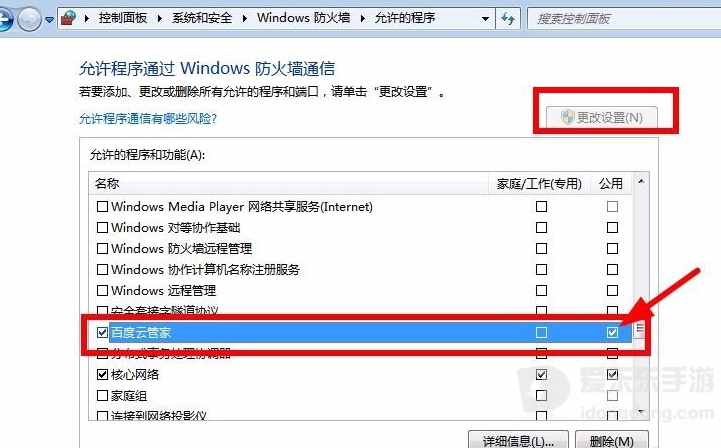Toggle 核心网络 家庭/工作(专用) checkbox

click(x=542, y=374)
